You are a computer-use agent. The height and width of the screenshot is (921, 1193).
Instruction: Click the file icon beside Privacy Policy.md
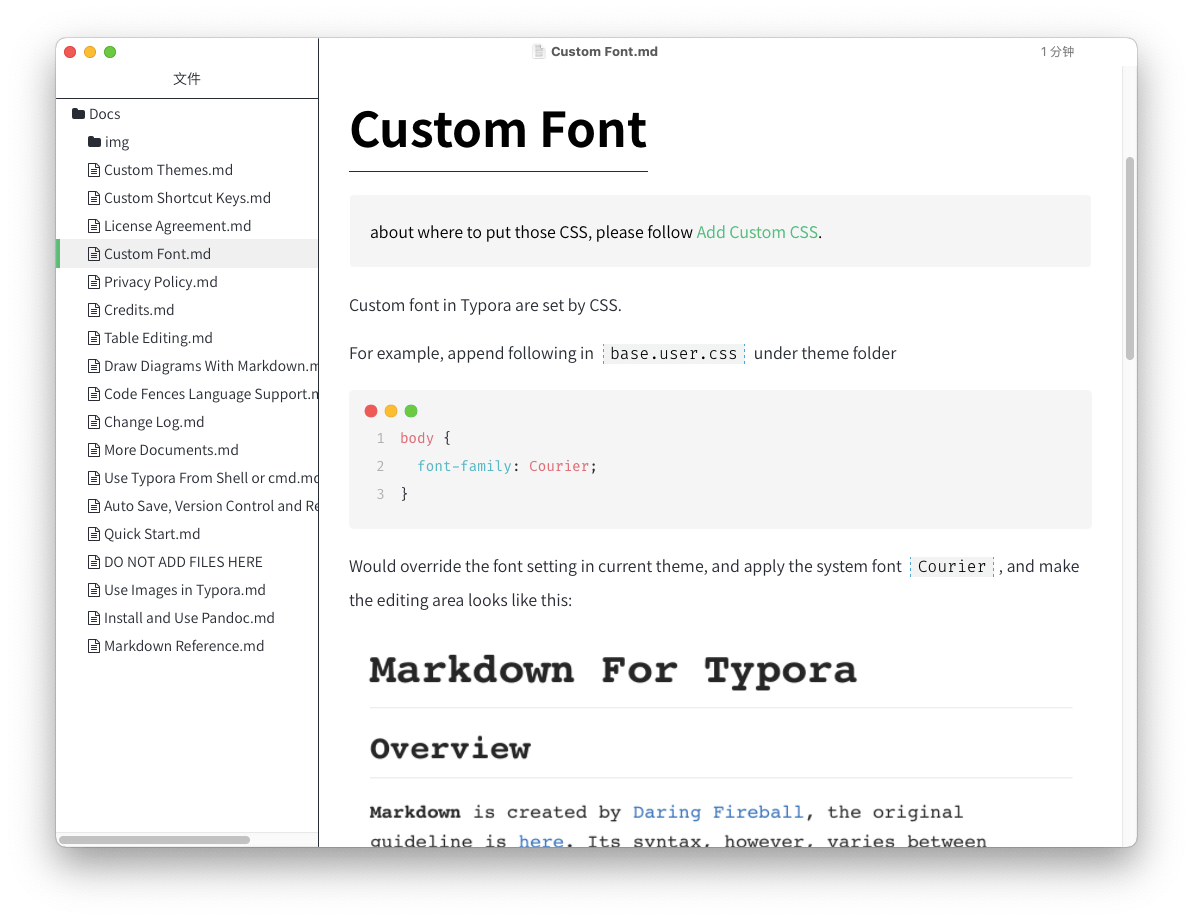pos(94,282)
